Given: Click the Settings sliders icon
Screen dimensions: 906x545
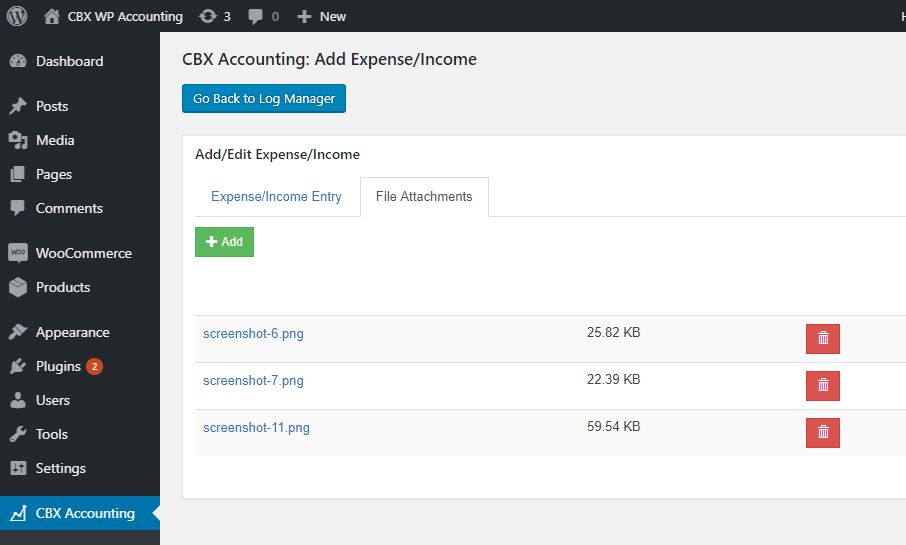Looking at the screenshot, I should click(18, 468).
